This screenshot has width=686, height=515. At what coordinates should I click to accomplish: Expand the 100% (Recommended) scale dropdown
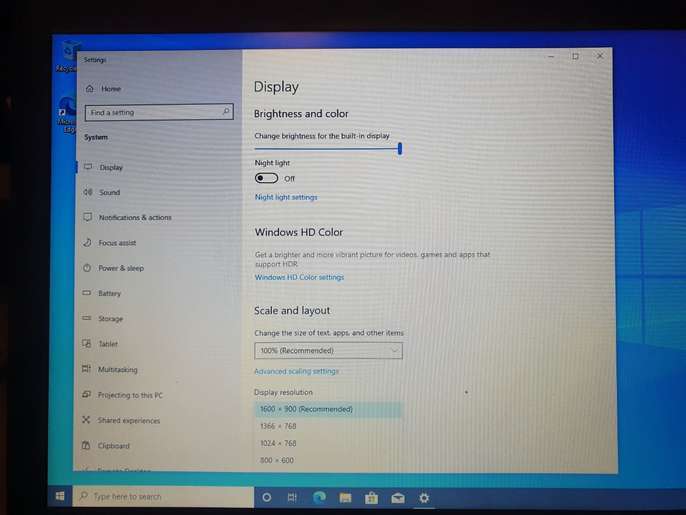coord(328,350)
